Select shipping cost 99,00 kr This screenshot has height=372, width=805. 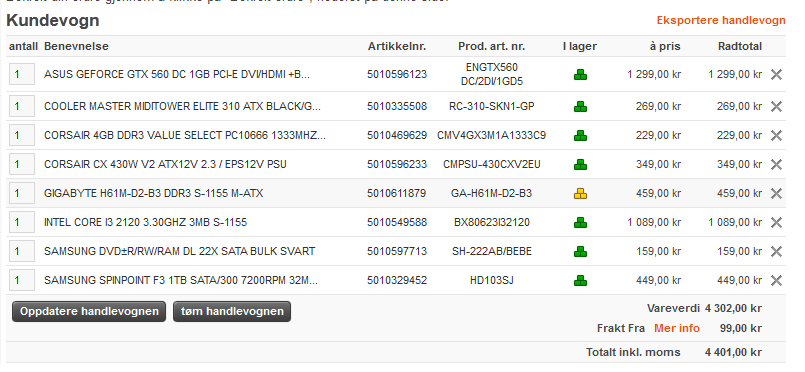click(741, 328)
